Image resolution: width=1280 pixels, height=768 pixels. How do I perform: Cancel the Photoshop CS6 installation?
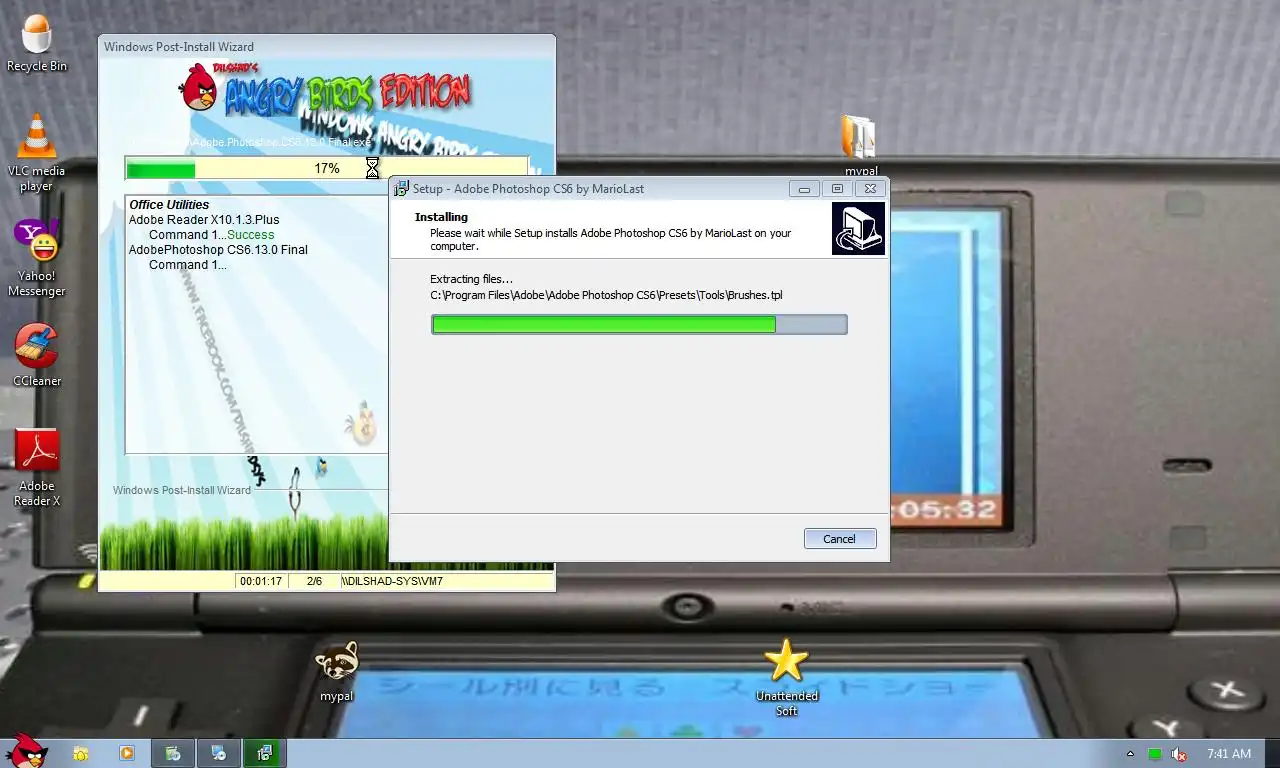[840, 539]
